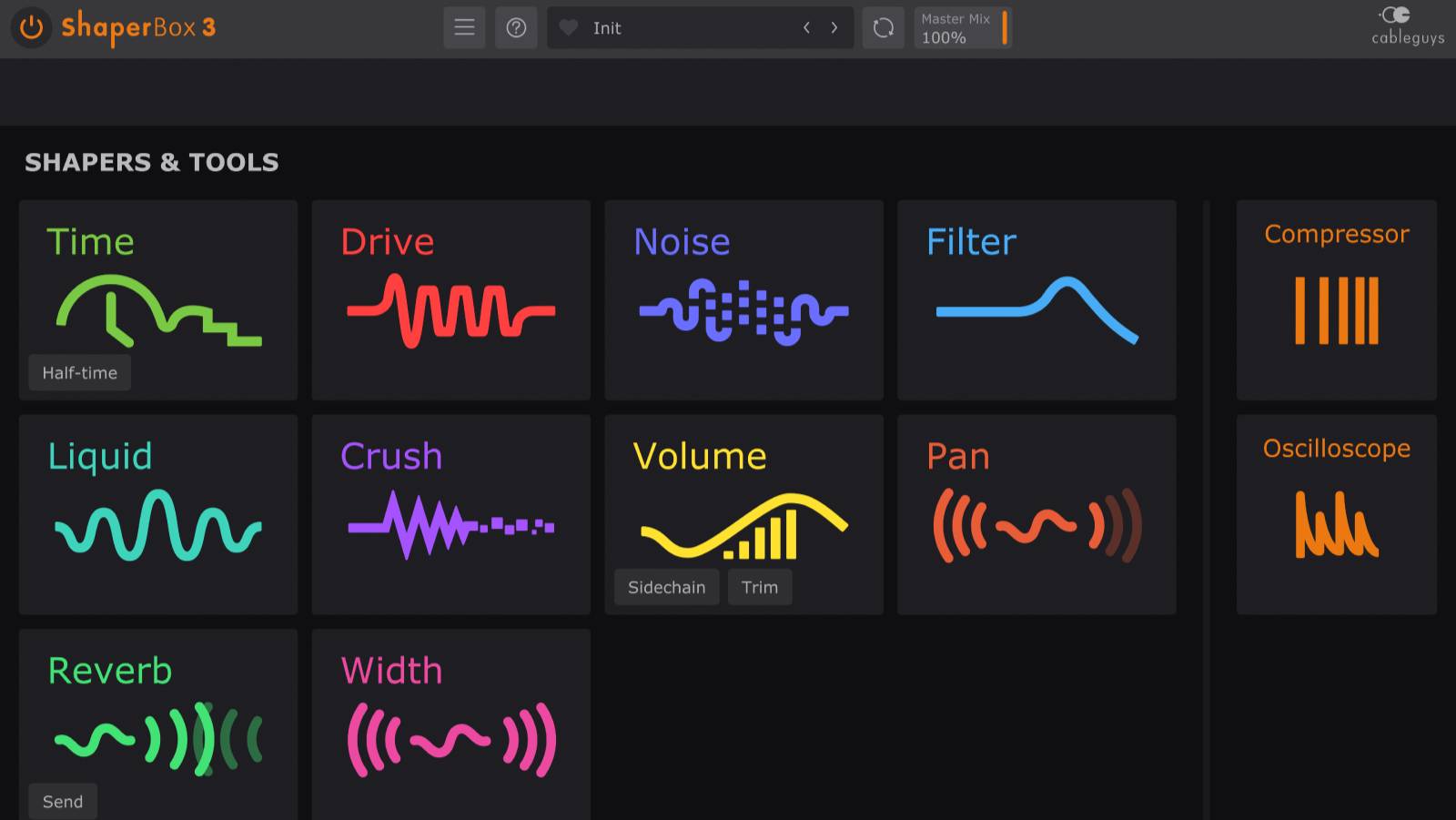
Task: Click the Volume label text
Action: point(700,456)
